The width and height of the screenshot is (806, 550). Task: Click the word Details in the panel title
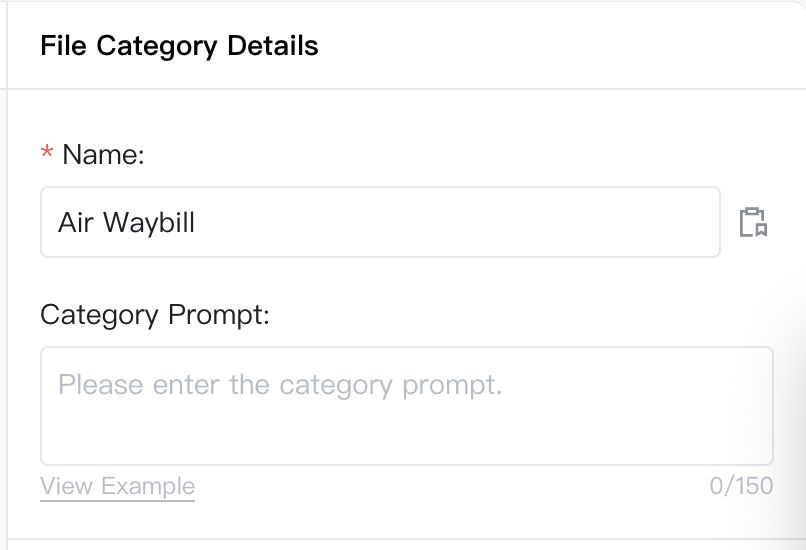273,46
